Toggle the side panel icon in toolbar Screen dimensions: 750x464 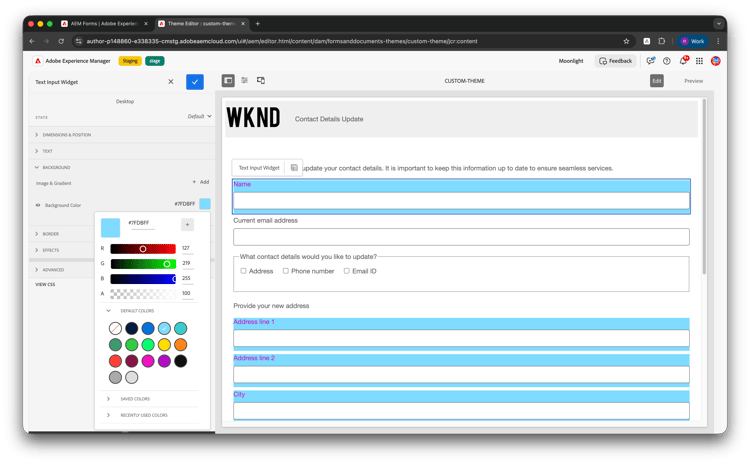(x=228, y=80)
